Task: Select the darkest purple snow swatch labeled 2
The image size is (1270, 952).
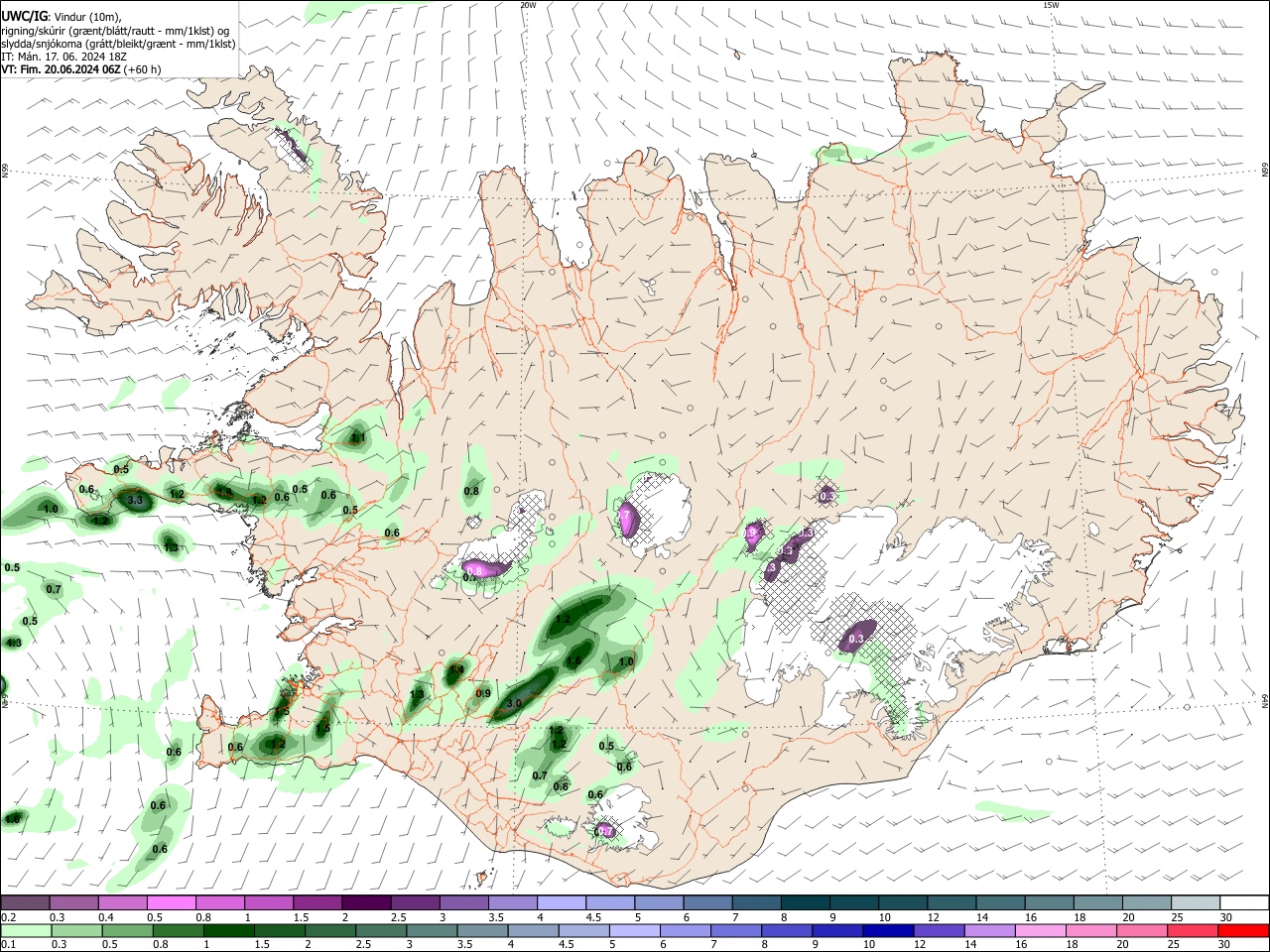Action: point(366,902)
